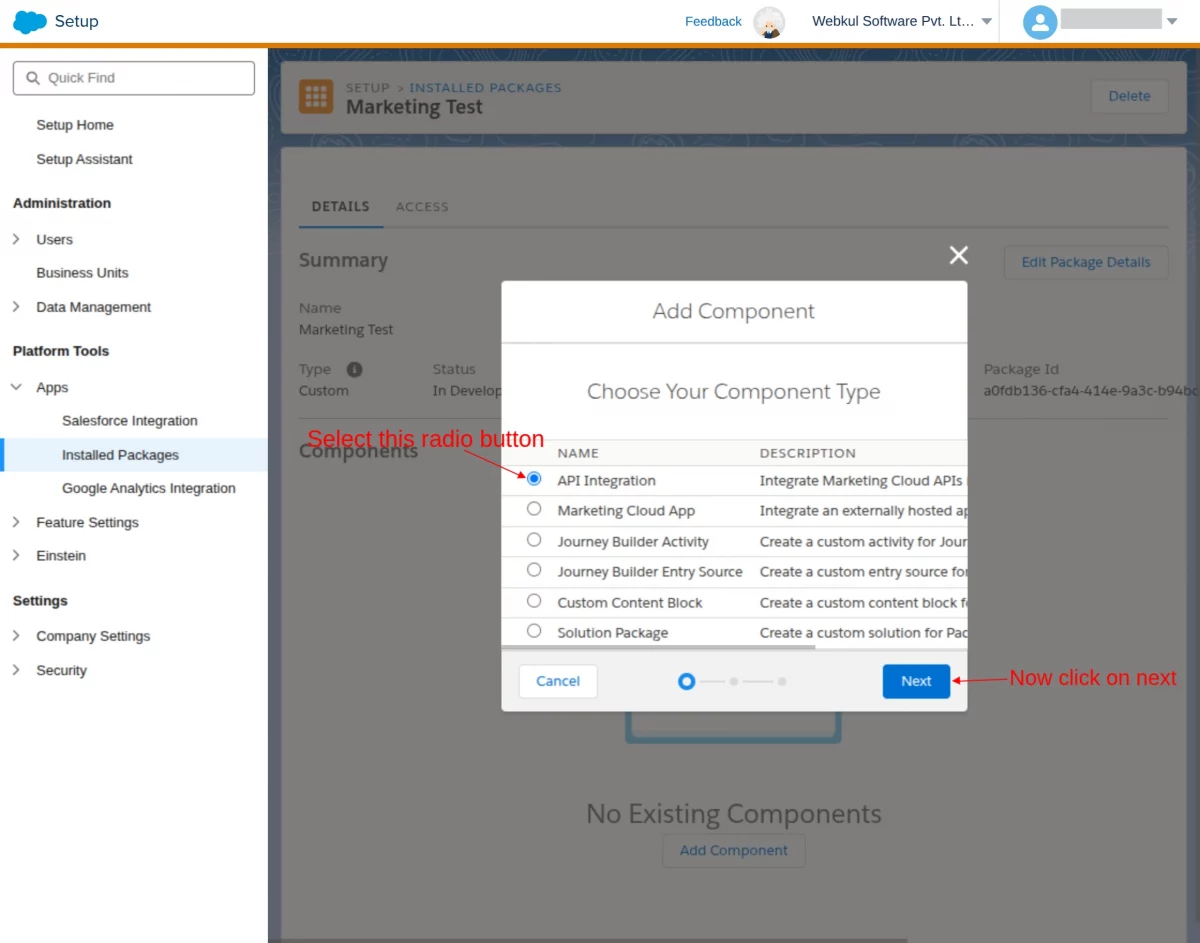Viewport: 1200px width, 943px height.
Task: Expand the Data Management section
Action: [x=16, y=307]
